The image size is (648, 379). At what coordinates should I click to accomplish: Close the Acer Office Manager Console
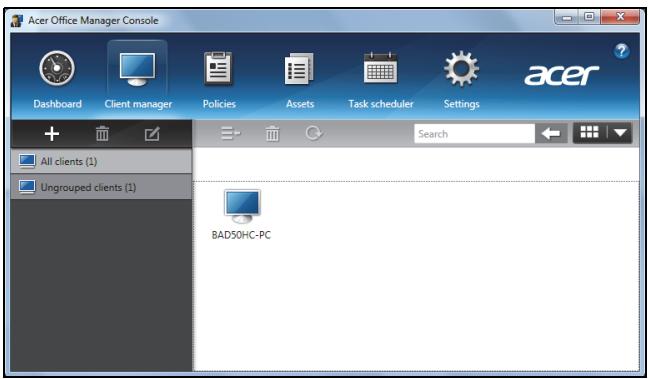620,17
